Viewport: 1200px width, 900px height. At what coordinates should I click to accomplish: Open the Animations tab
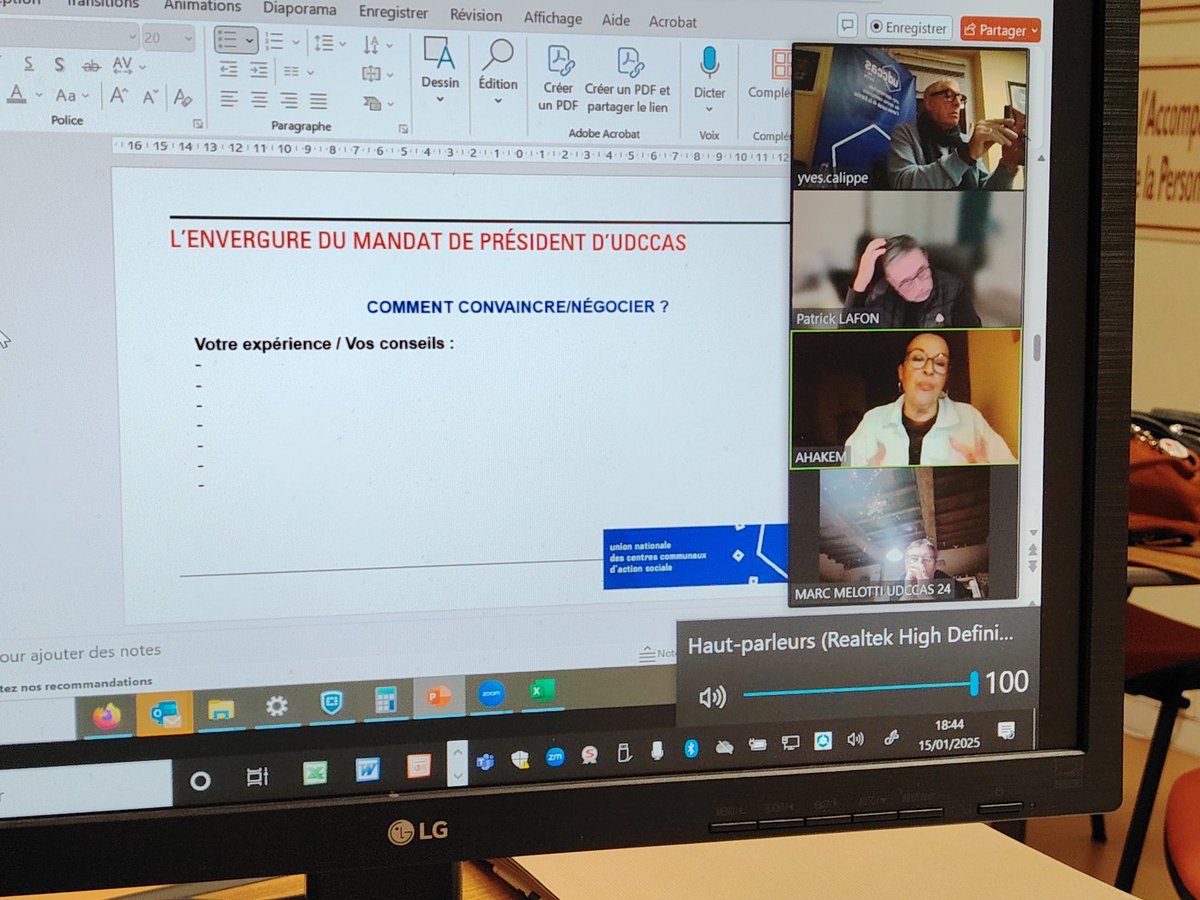[202, 5]
